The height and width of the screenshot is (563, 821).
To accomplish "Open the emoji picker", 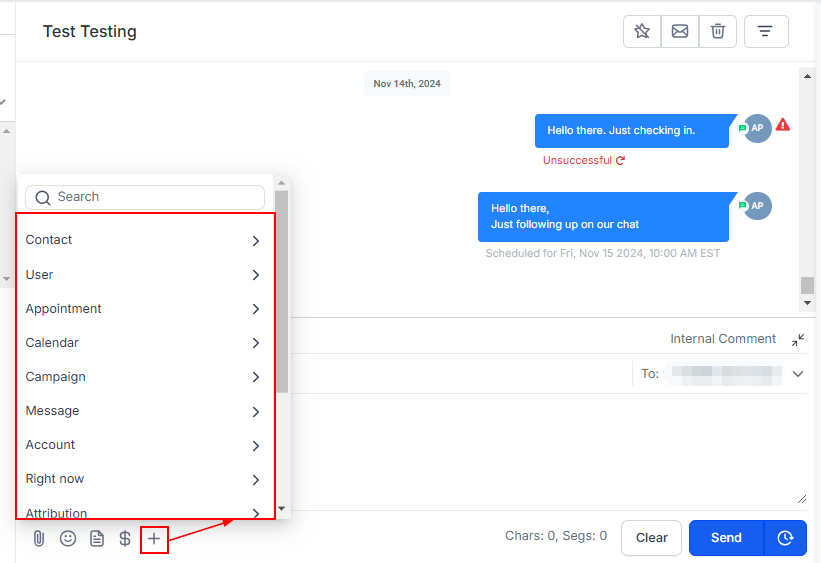I will (x=68, y=538).
